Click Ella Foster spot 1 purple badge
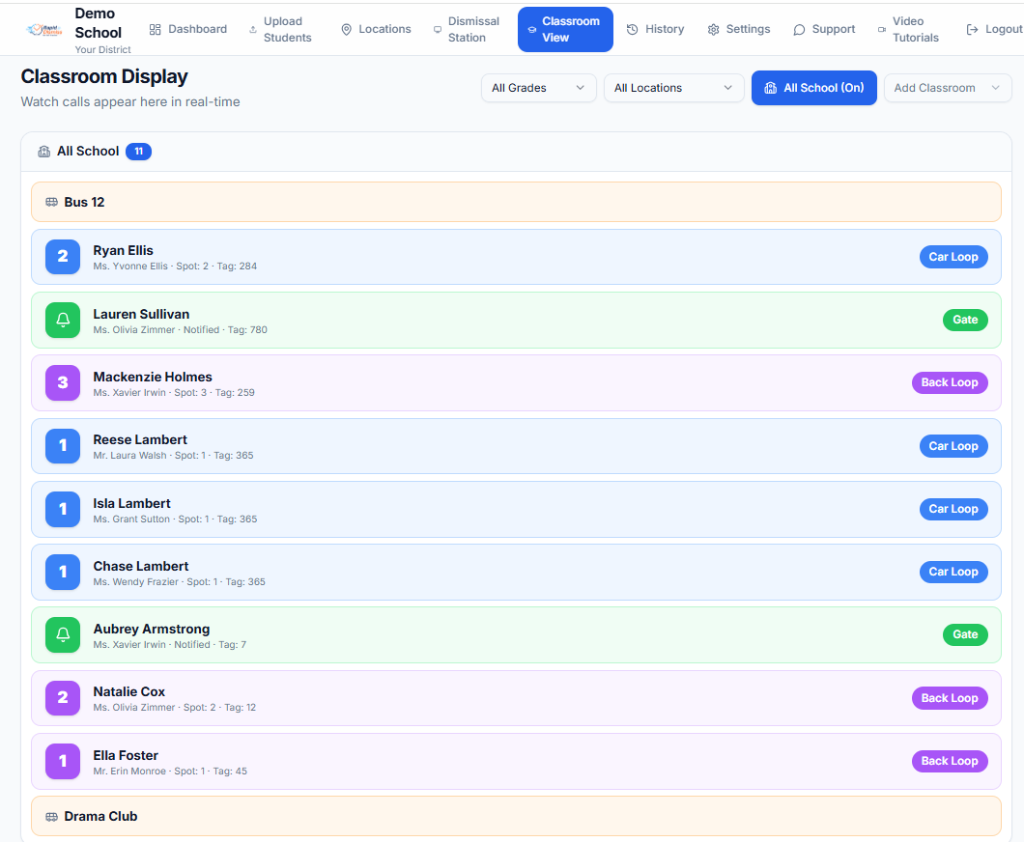 coord(63,762)
